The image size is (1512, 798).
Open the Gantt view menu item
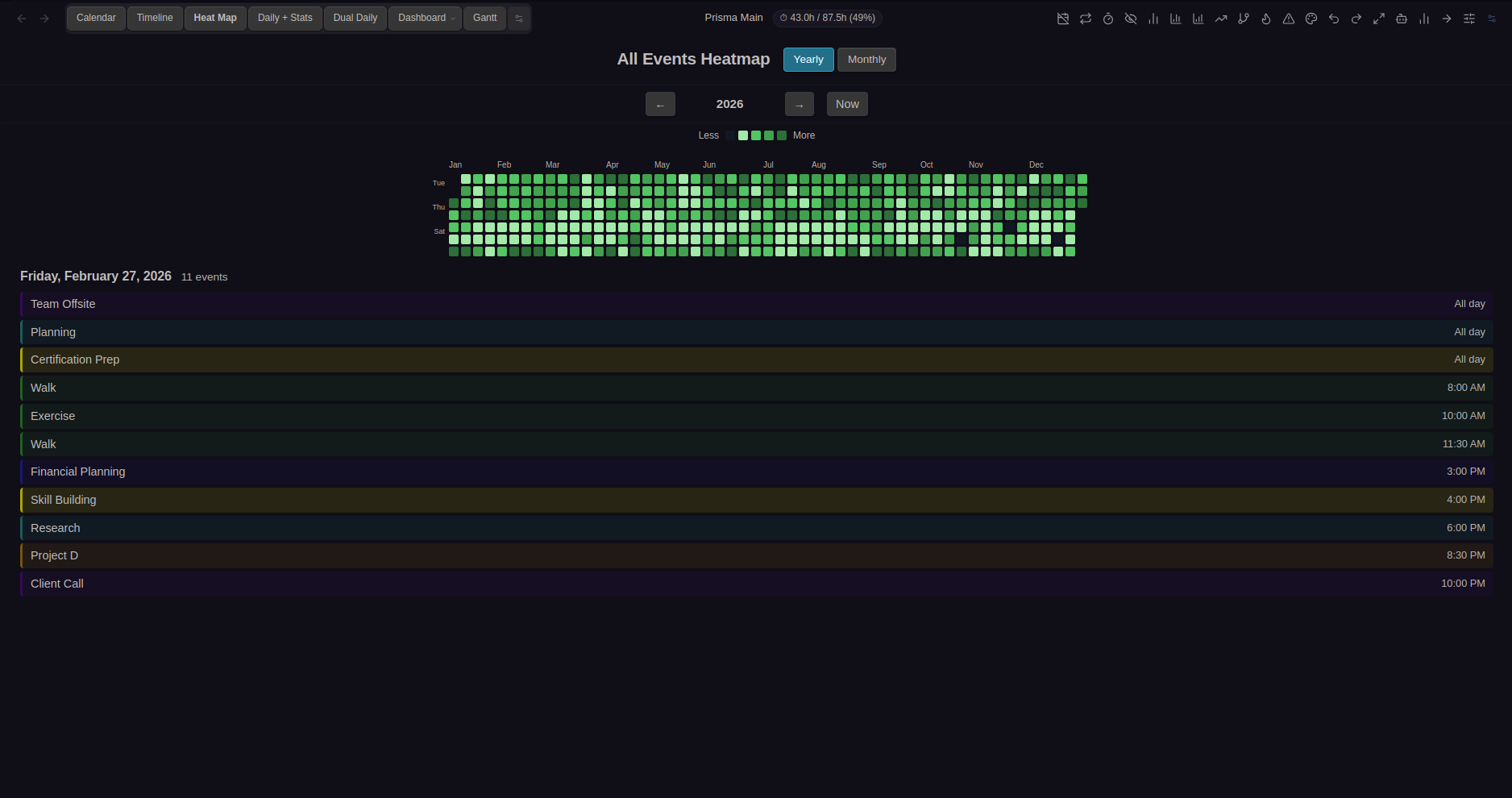[484, 18]
